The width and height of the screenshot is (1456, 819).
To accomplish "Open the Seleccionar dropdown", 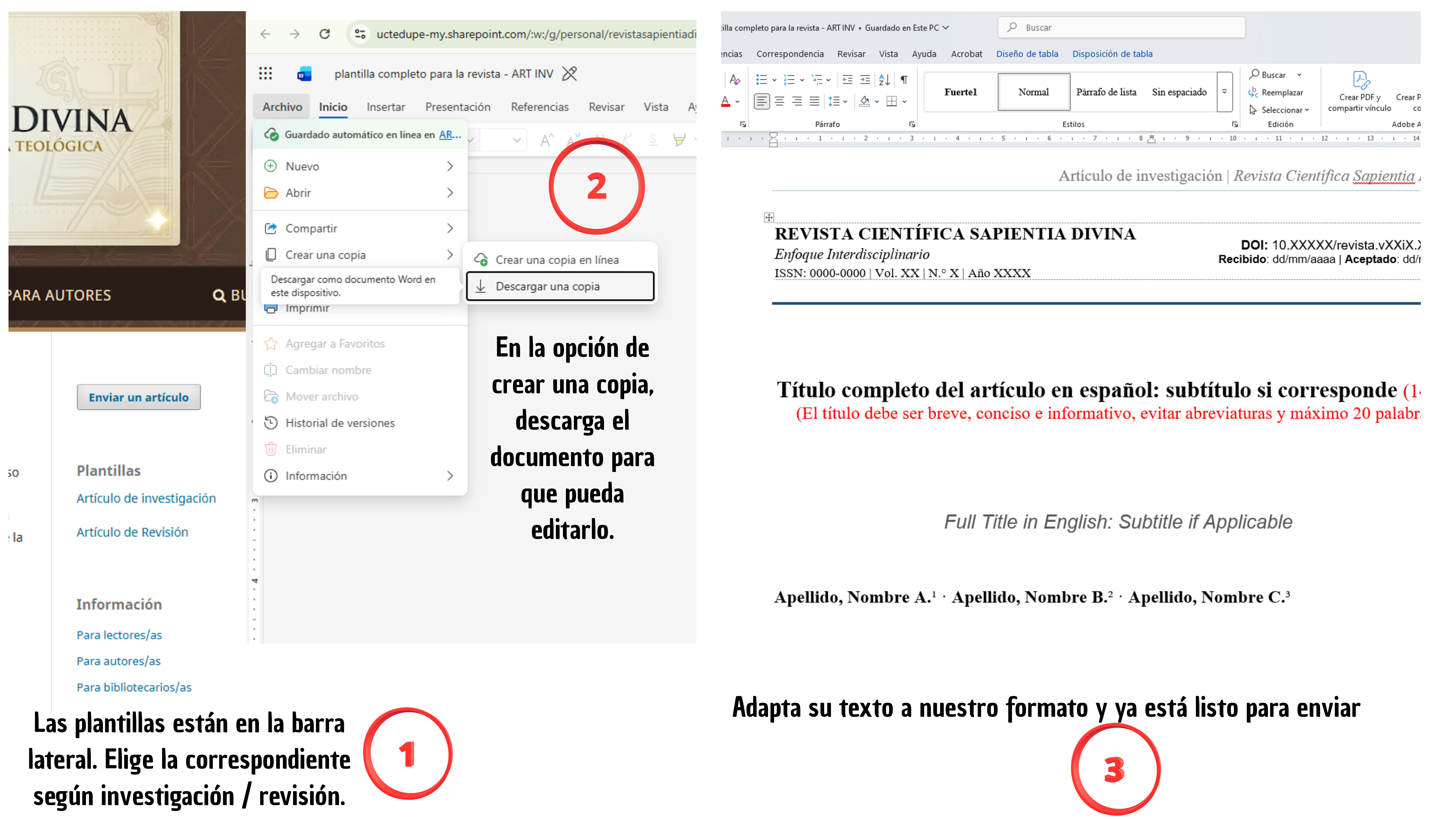I will (x=1279, y=110).
